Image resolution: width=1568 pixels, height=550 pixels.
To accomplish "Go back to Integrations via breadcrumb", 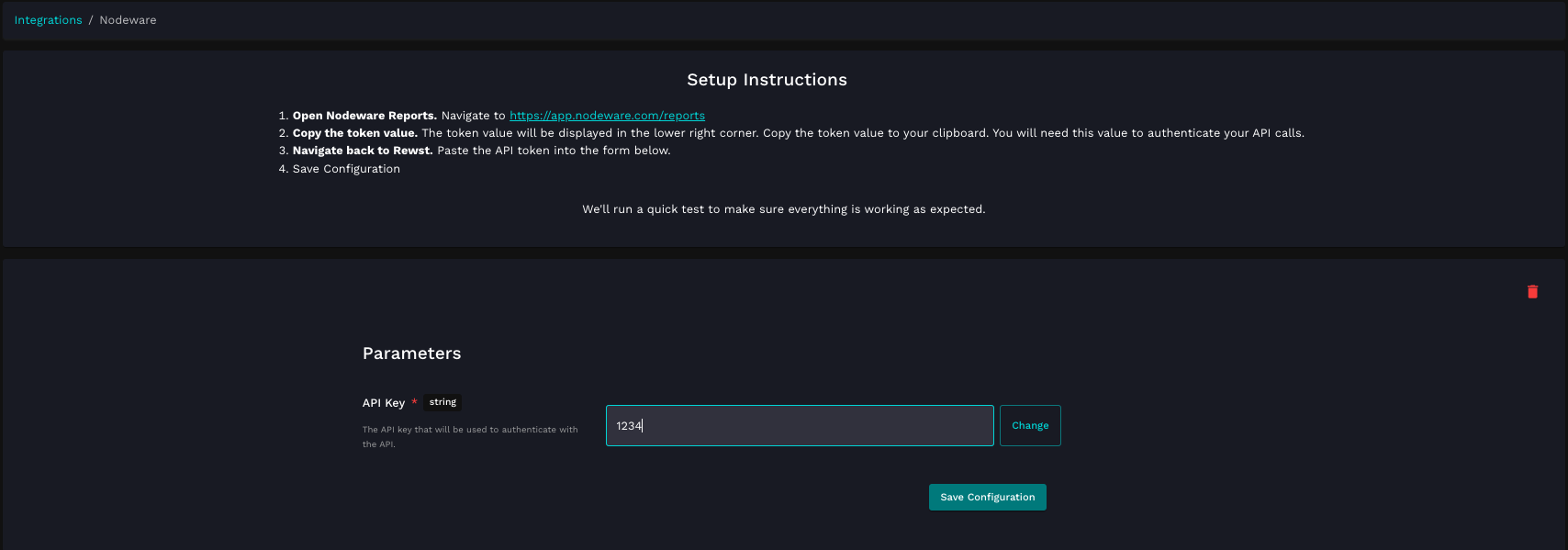I will (x=48, y=20).
